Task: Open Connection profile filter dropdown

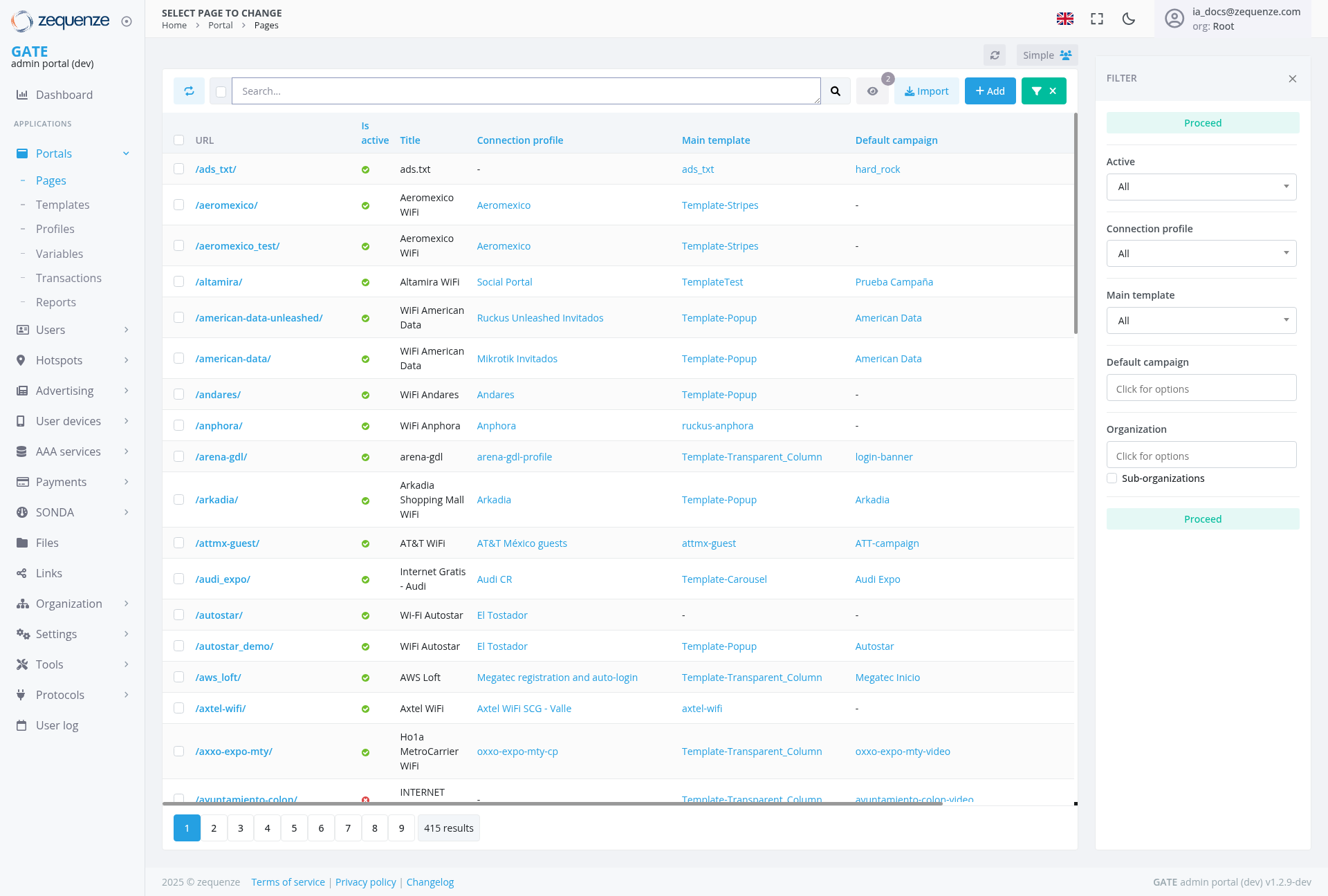Action: [x=1201, y=254]
